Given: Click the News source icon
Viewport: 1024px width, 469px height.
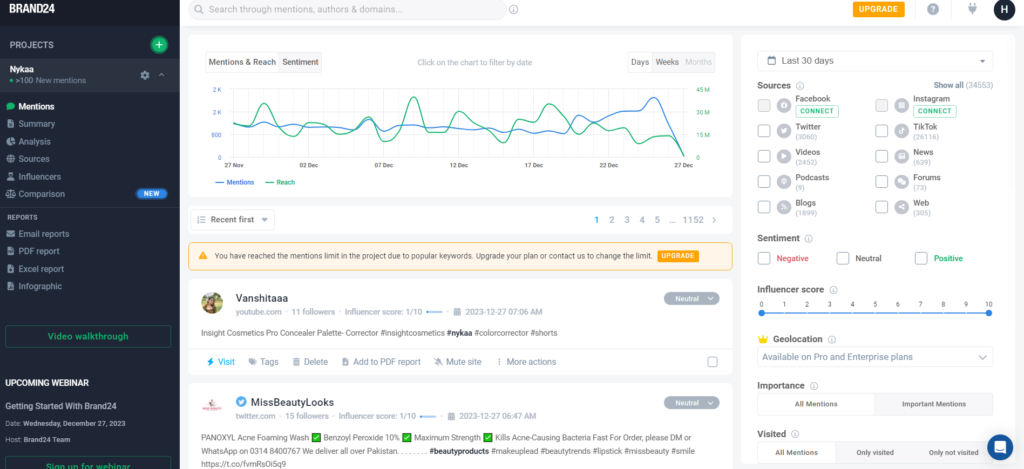Looking at the screenshot, I should tap(901, 156).
